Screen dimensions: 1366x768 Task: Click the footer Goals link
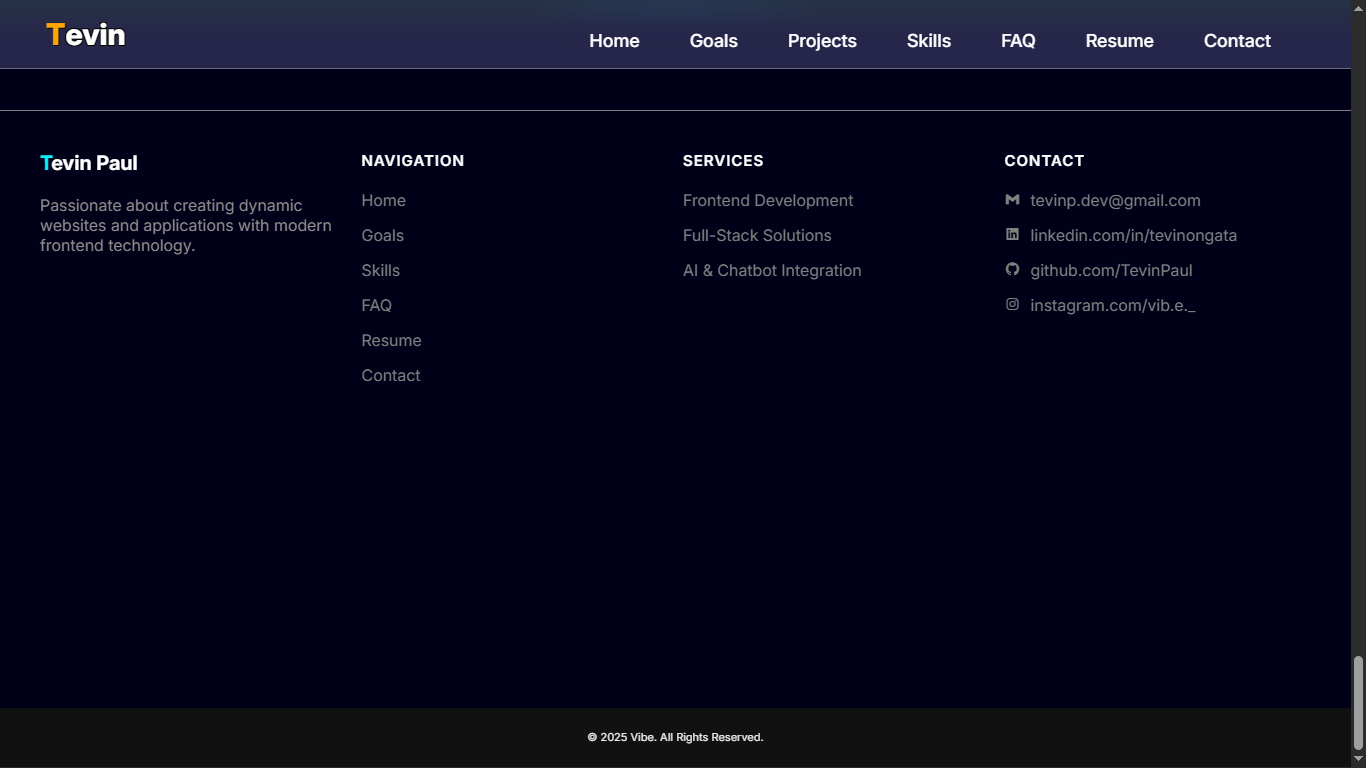[382, 236]
